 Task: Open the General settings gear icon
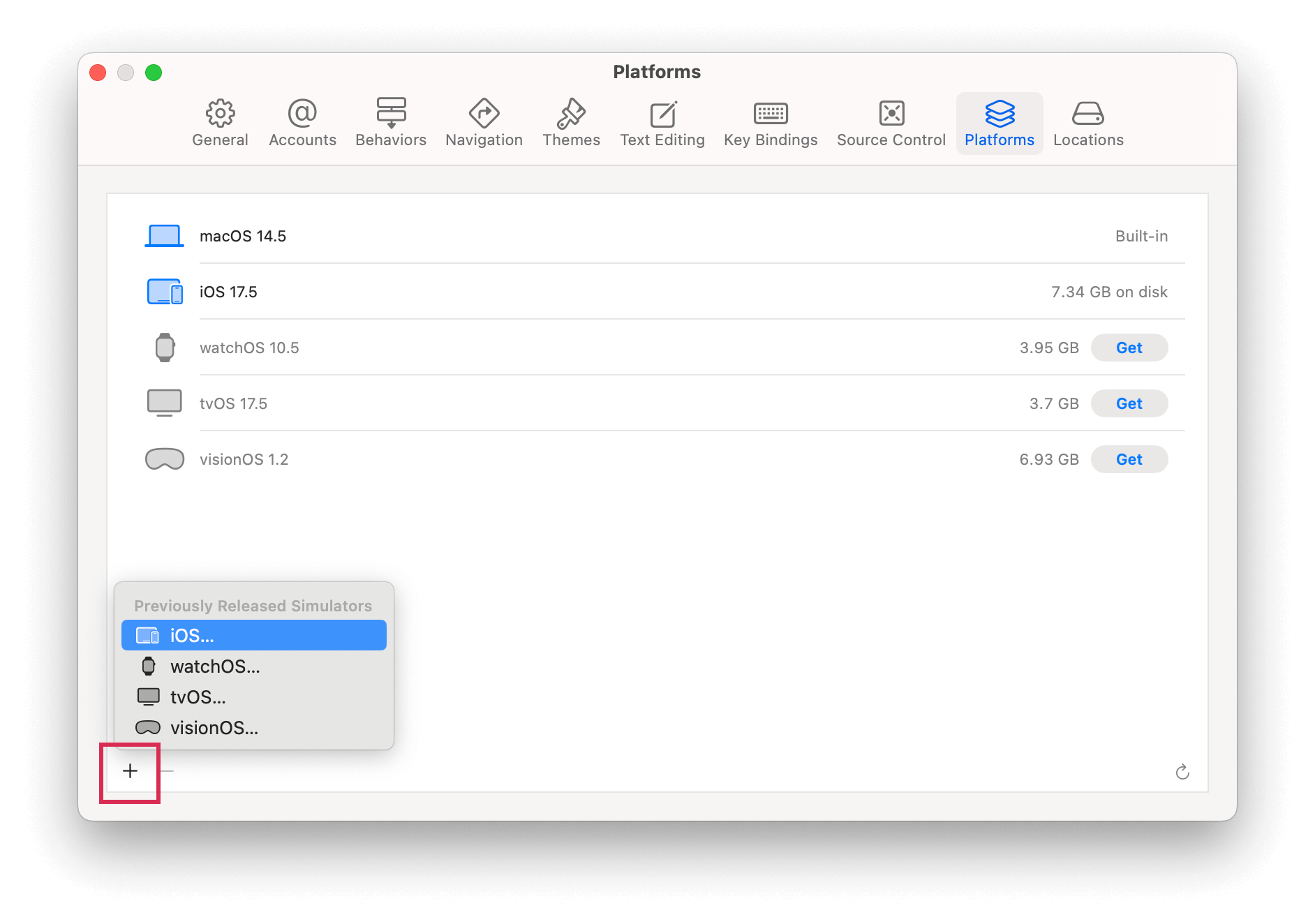(x=220, y=113)
